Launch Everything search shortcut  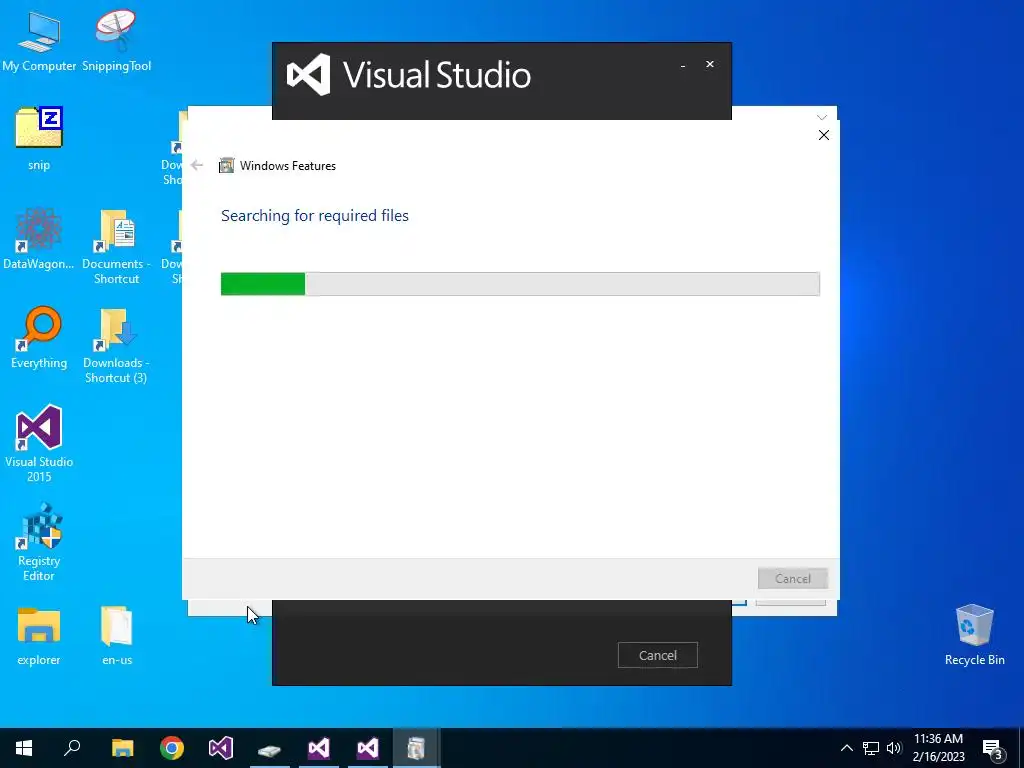[x=39, y=337]
